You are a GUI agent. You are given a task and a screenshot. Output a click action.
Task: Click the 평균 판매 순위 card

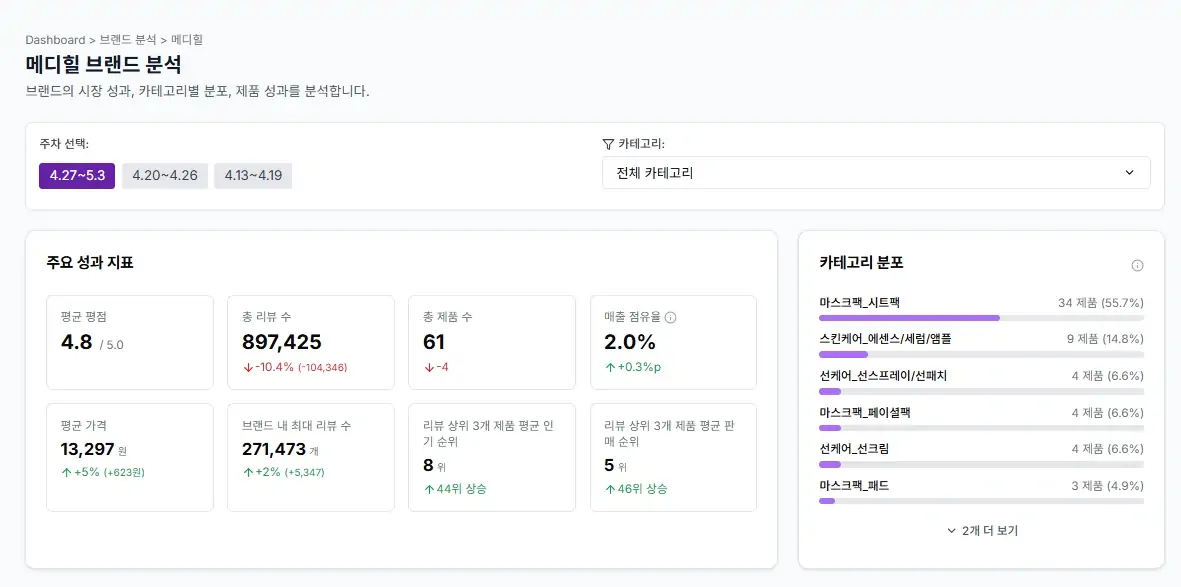click(x=673, y=457)
